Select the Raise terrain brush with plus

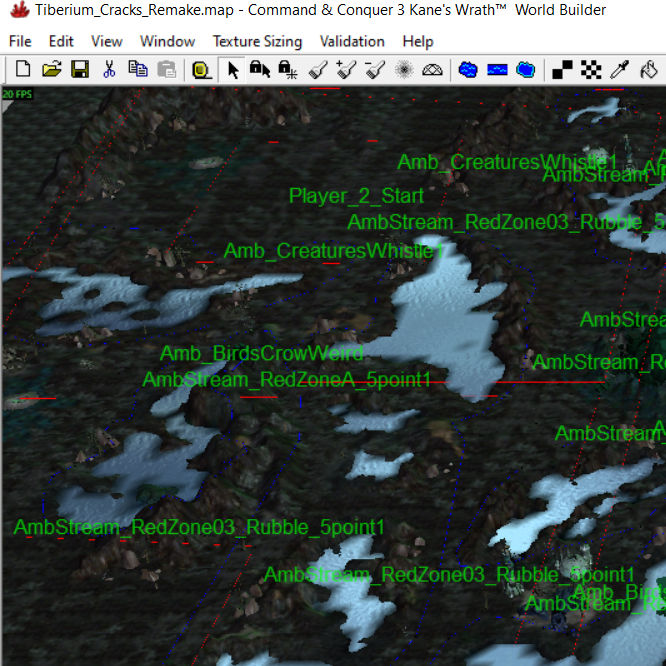(346, 69)
